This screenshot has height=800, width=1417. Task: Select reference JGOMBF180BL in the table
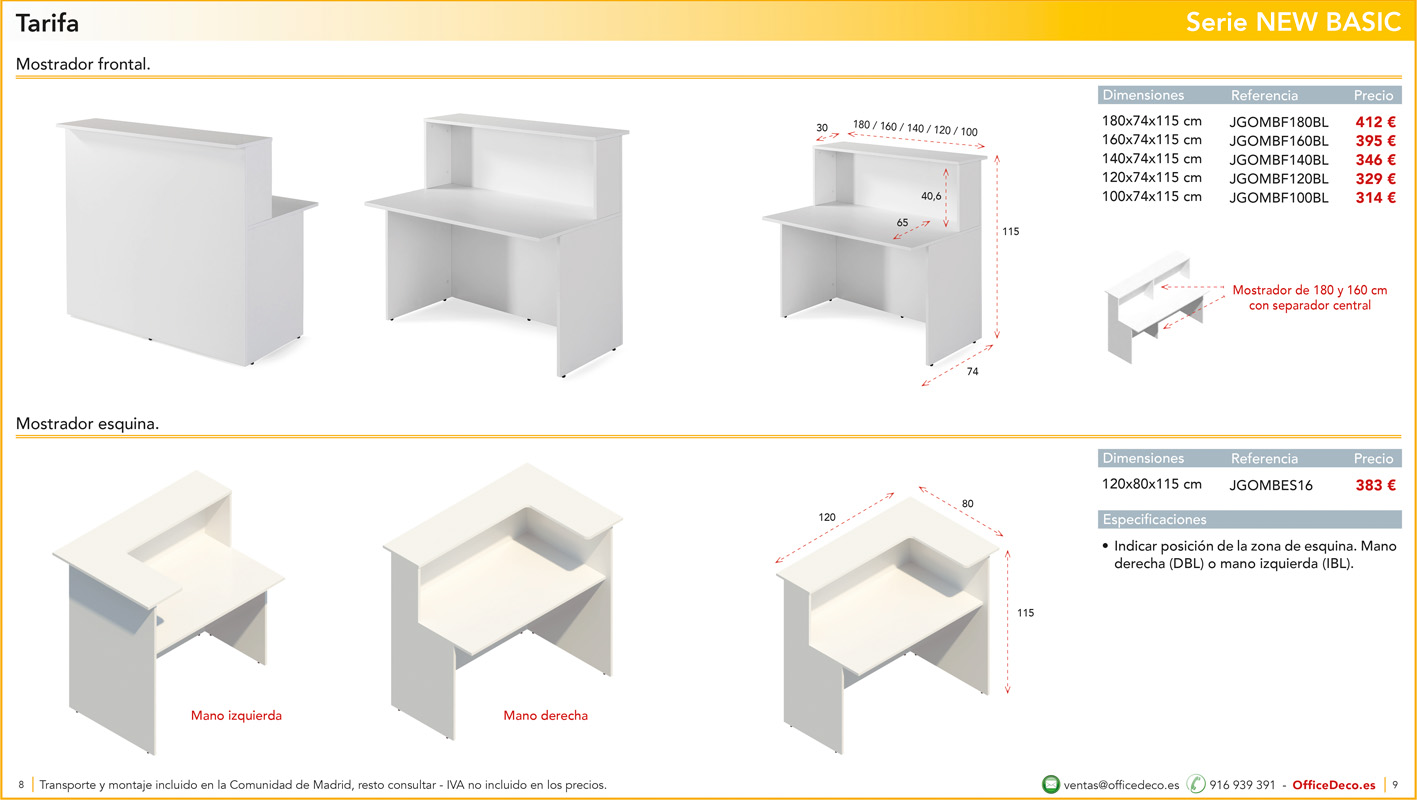(x=1279, y=121)
